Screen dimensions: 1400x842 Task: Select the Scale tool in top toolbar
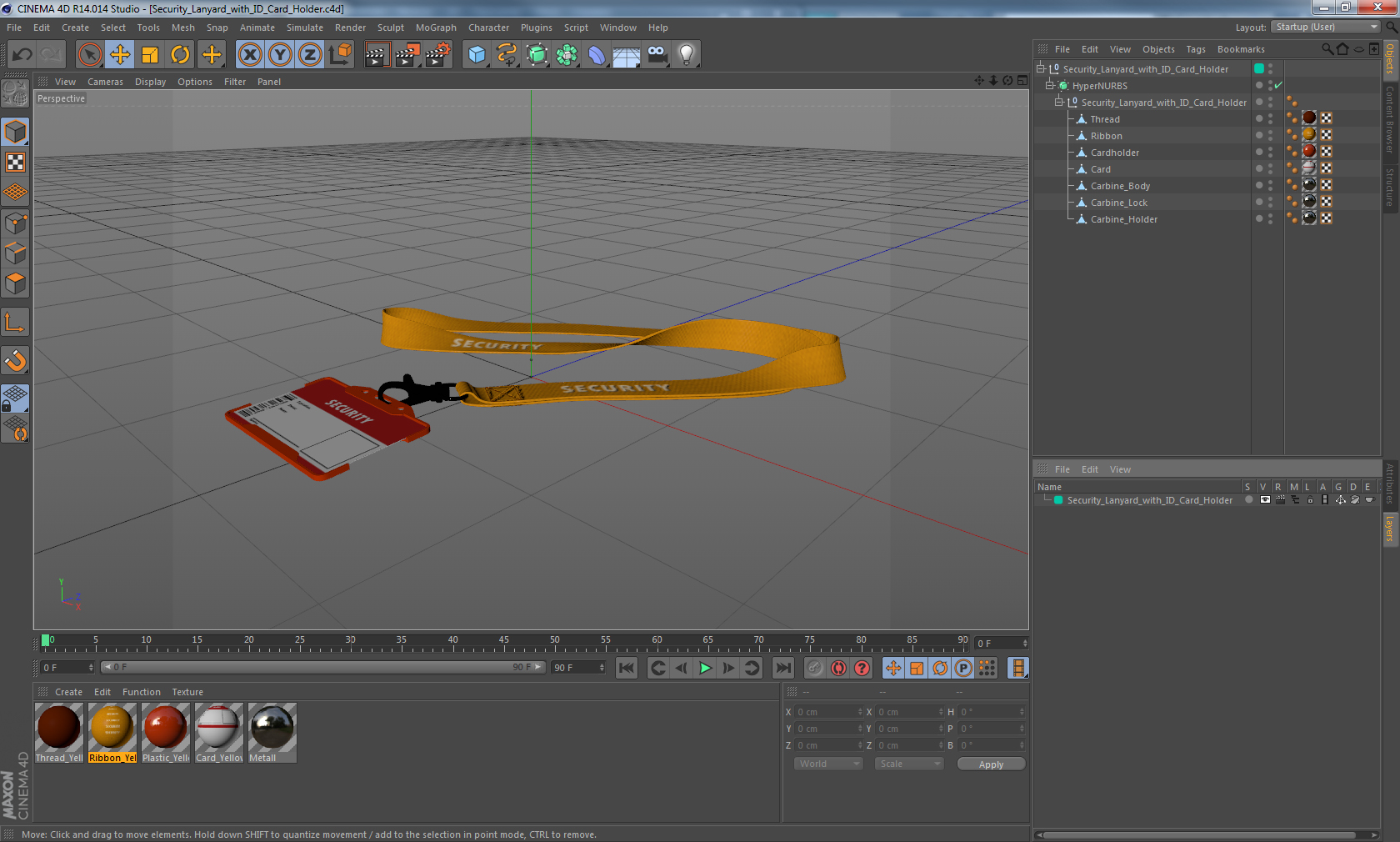(x=150, y=55)
